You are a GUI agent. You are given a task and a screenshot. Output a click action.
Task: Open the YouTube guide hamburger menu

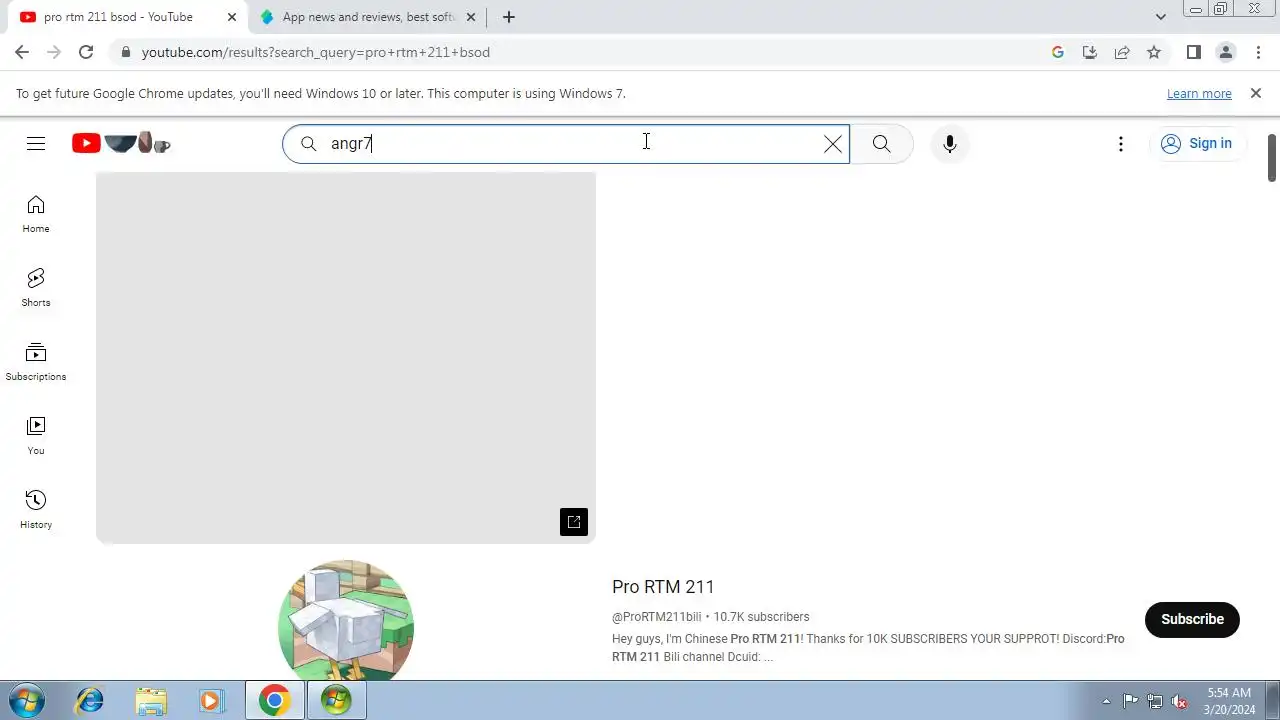36,144
